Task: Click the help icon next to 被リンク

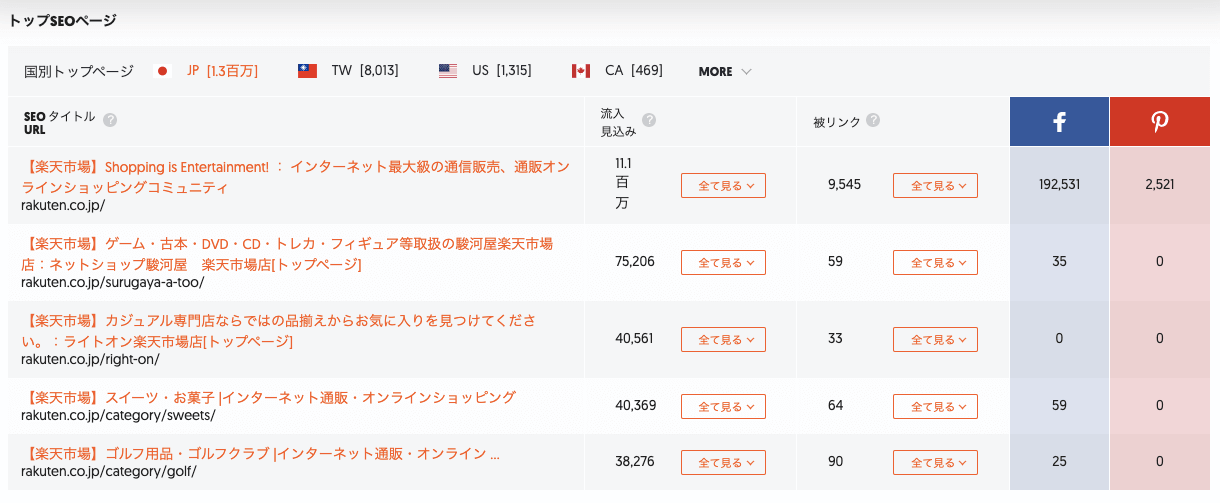Action: click(873, 120)
